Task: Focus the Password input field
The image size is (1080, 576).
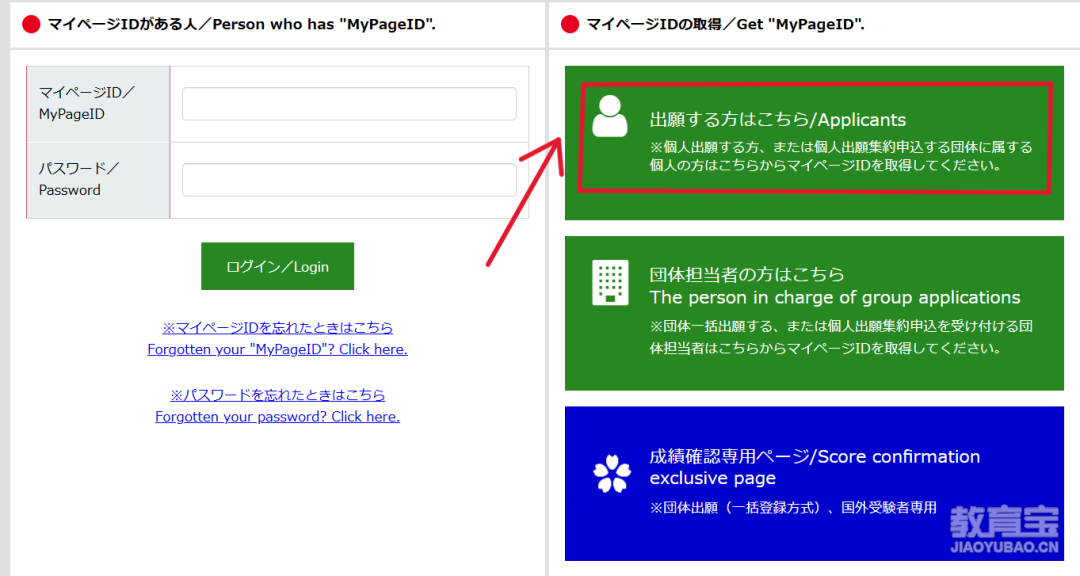Action: (x=349, y=180)
